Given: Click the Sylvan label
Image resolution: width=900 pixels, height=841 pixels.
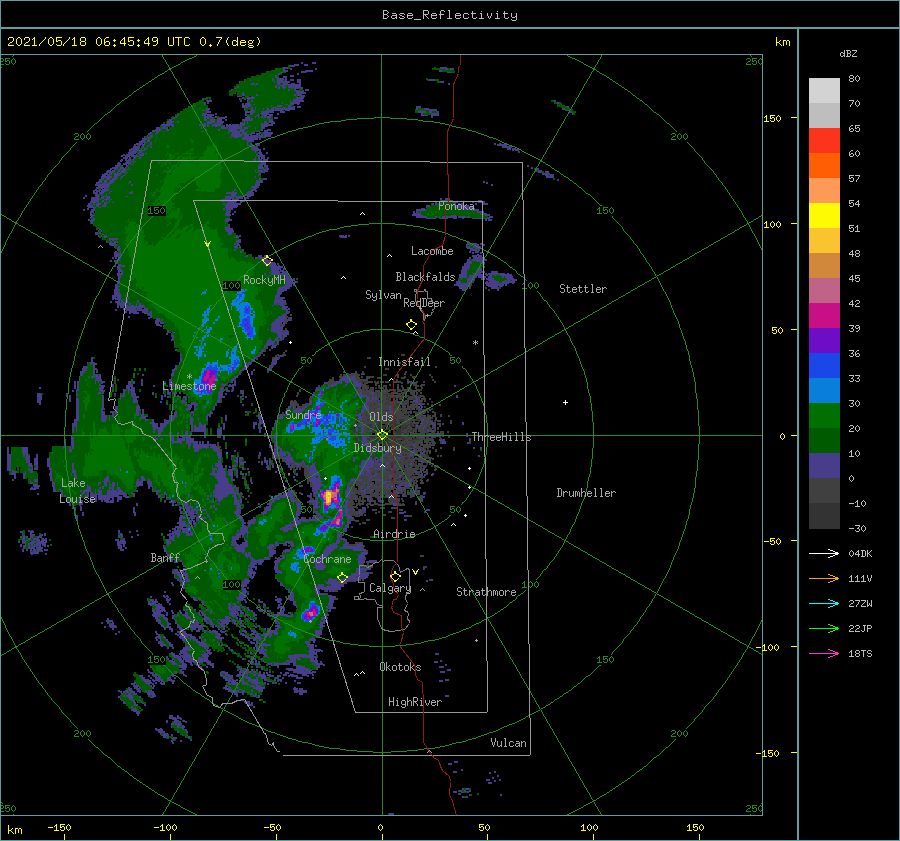Looking at the screenshot, I should tap(383, 295).
